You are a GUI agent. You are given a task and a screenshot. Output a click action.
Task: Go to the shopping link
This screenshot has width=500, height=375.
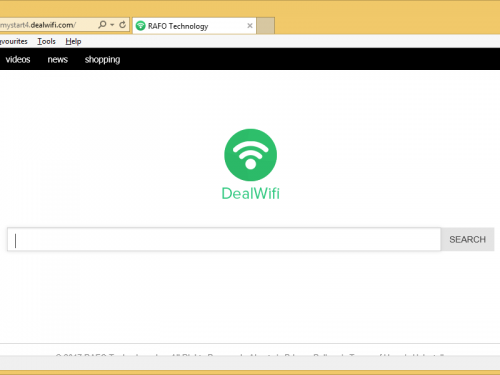point(102,60)
